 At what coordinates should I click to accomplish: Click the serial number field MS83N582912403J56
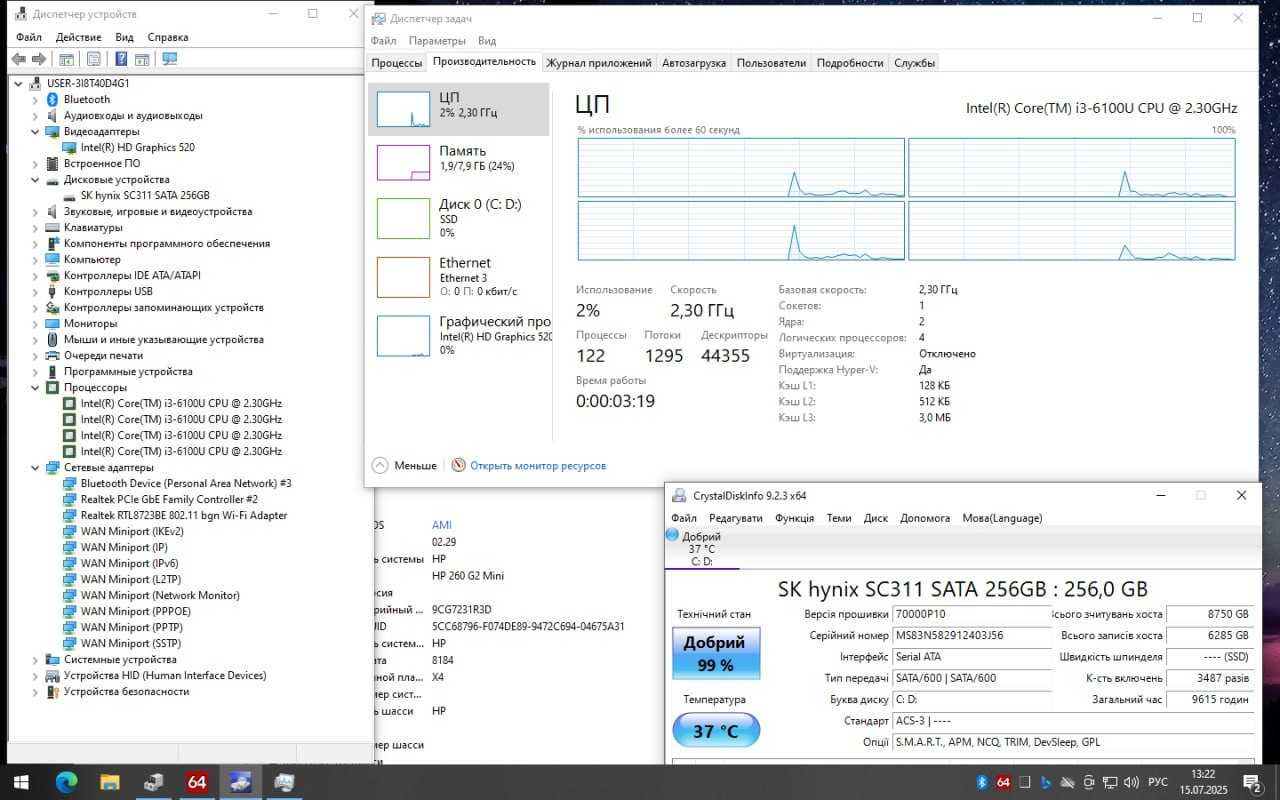coord(972,635)
